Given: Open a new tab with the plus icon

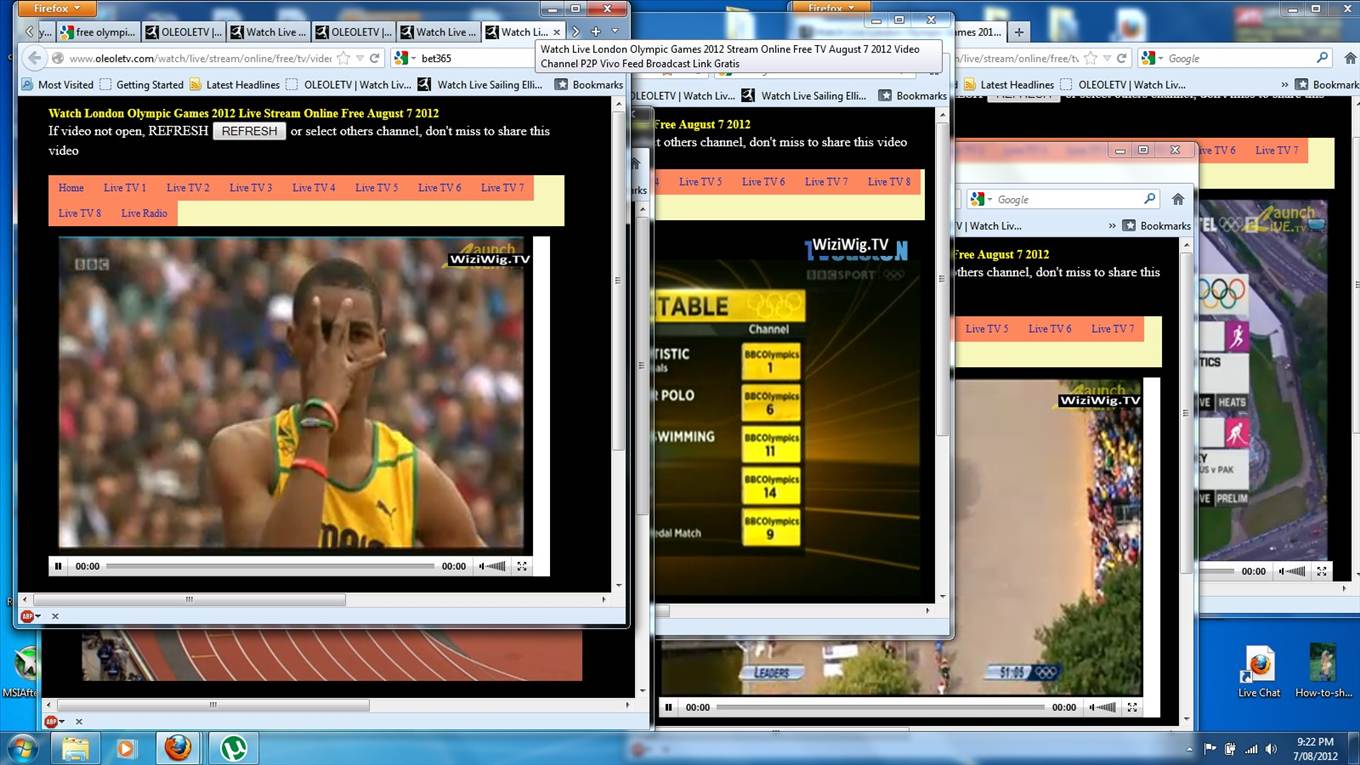Looking at the screenshot, I should pos(595,32).
